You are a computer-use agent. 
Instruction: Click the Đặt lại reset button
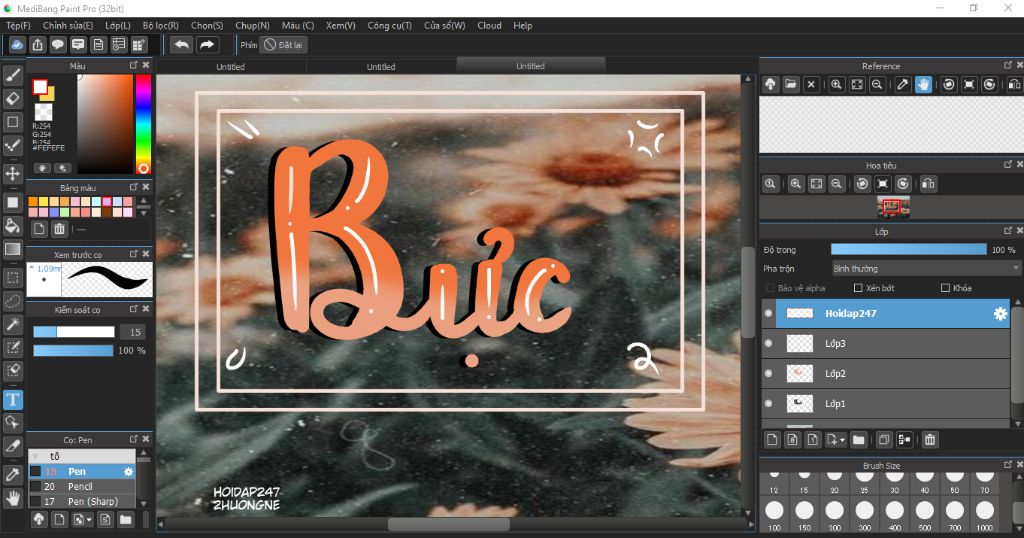(x=283, y=45)
